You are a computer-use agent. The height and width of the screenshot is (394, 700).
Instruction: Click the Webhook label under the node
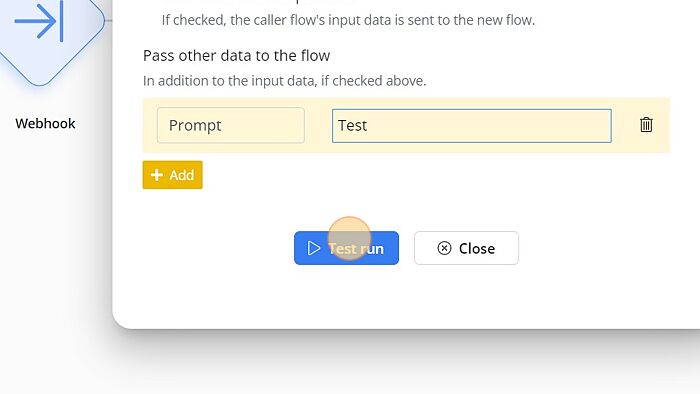pos(45,124)
